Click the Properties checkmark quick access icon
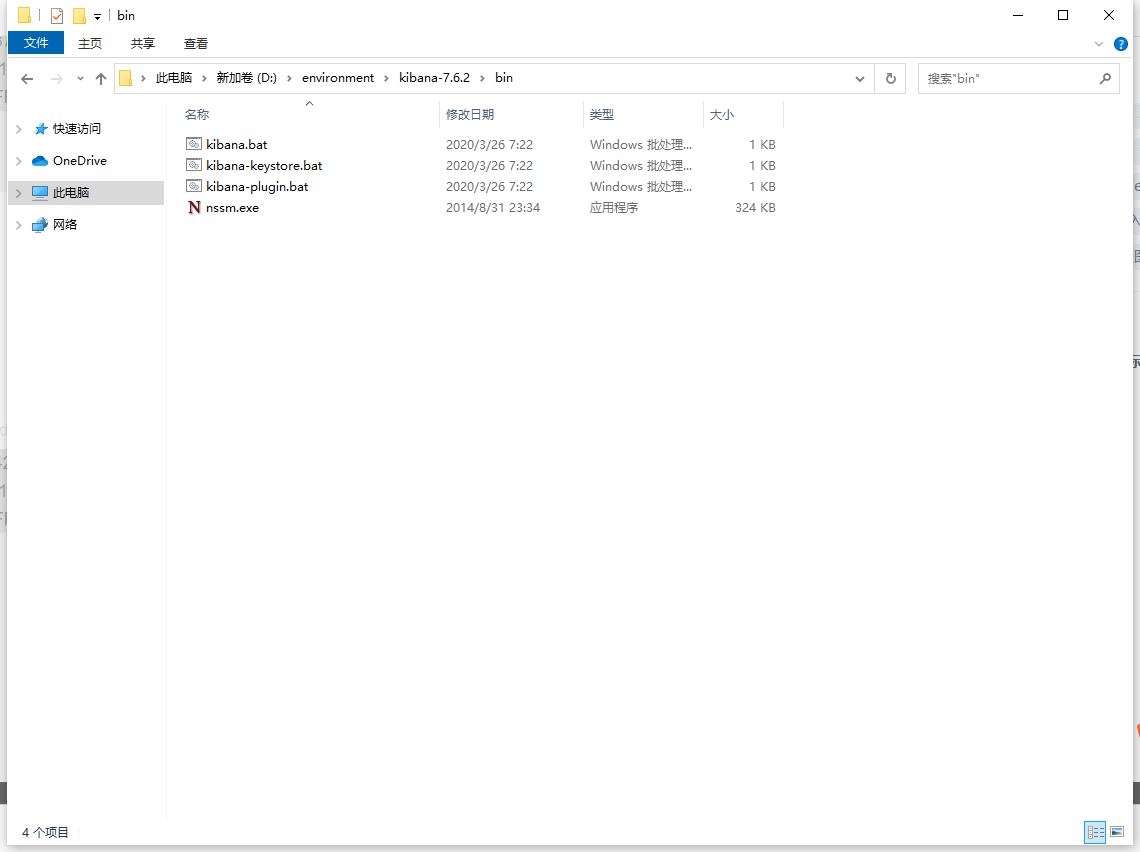1140x852 pixels. click(57, 15)
